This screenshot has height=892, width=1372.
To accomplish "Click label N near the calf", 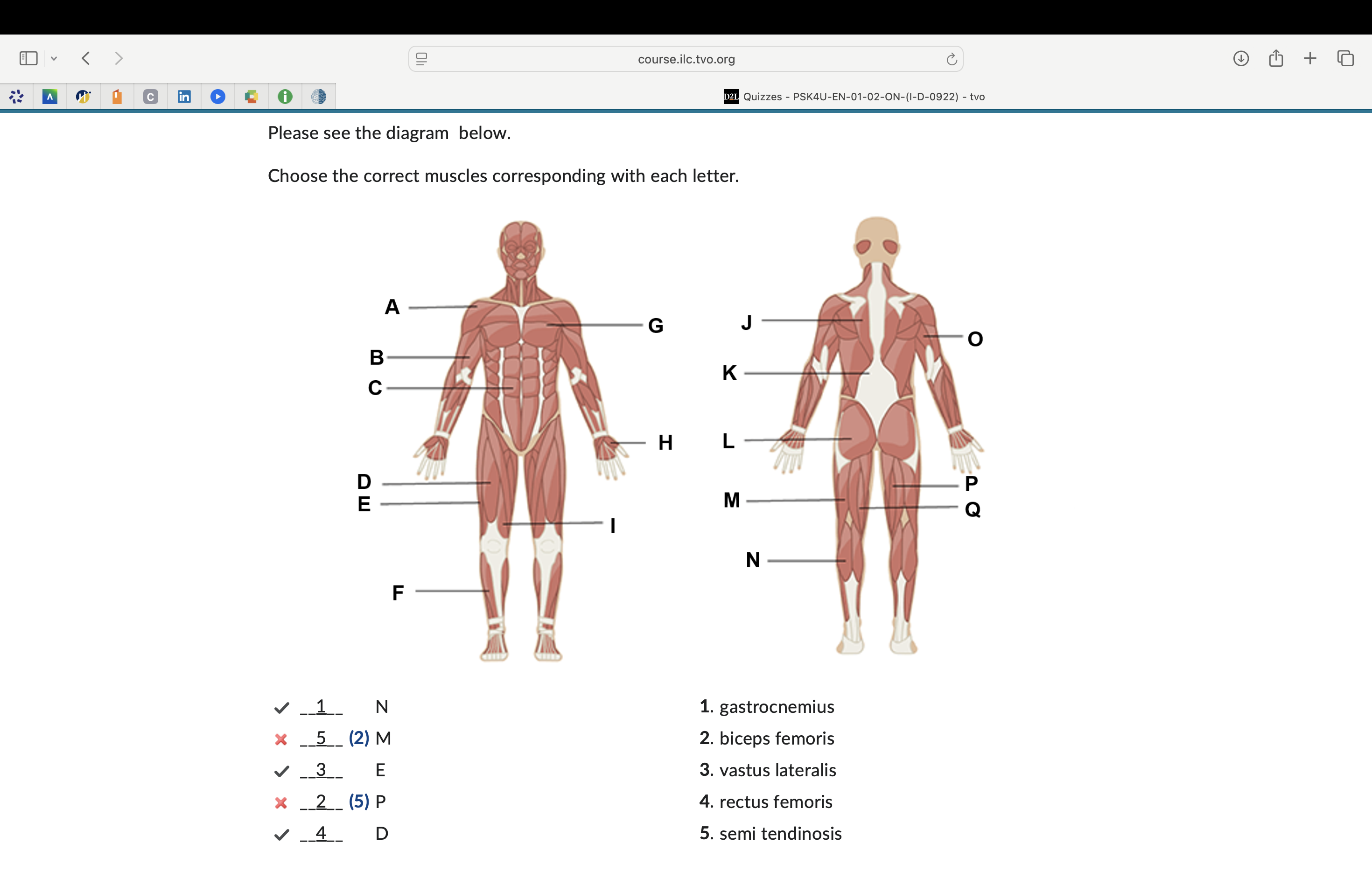I will click(753, 560).
